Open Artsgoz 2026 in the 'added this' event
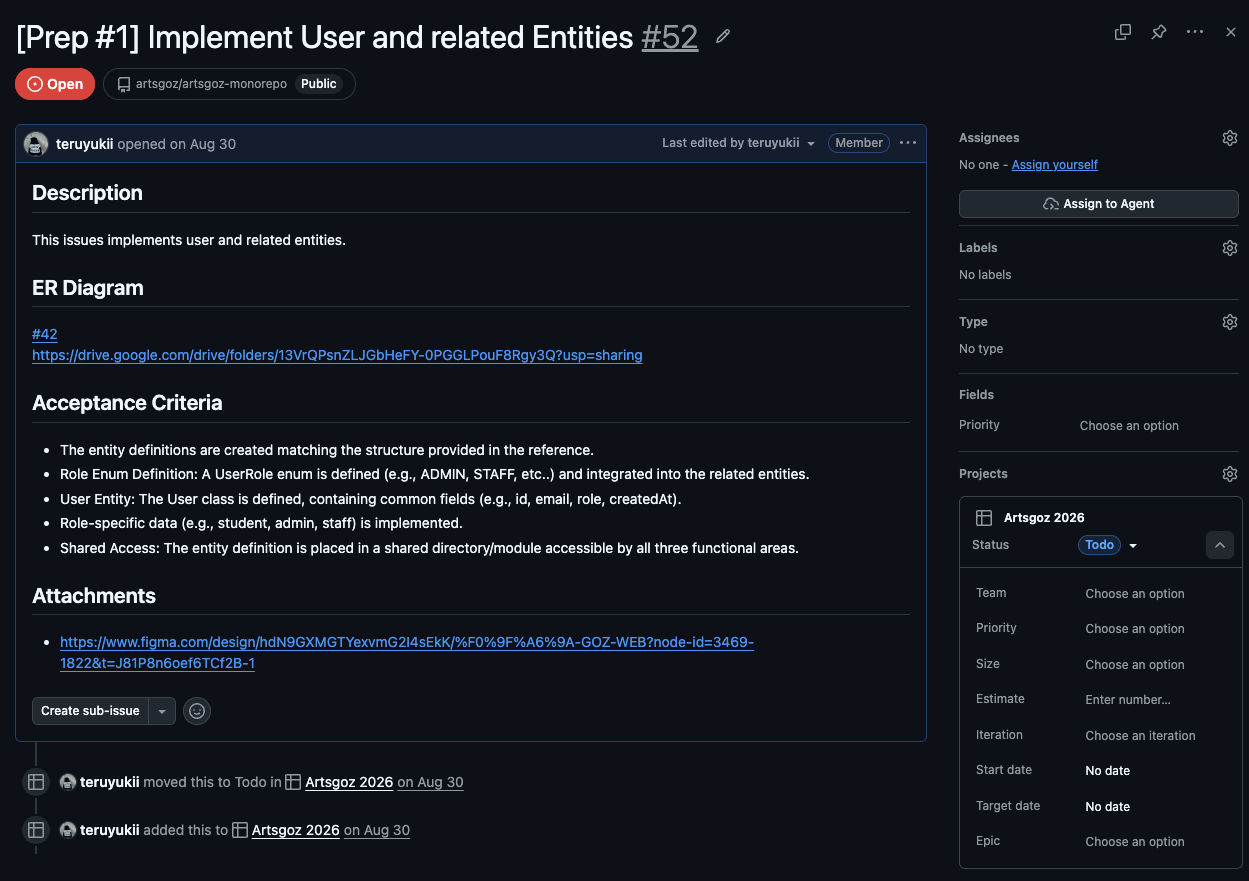The width and height of the screenshot is (1249, 881). [x=296, y=830]
